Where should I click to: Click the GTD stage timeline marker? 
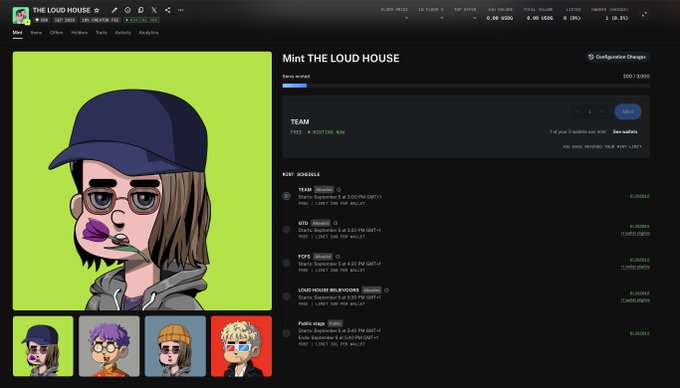[x=287, y=229]
